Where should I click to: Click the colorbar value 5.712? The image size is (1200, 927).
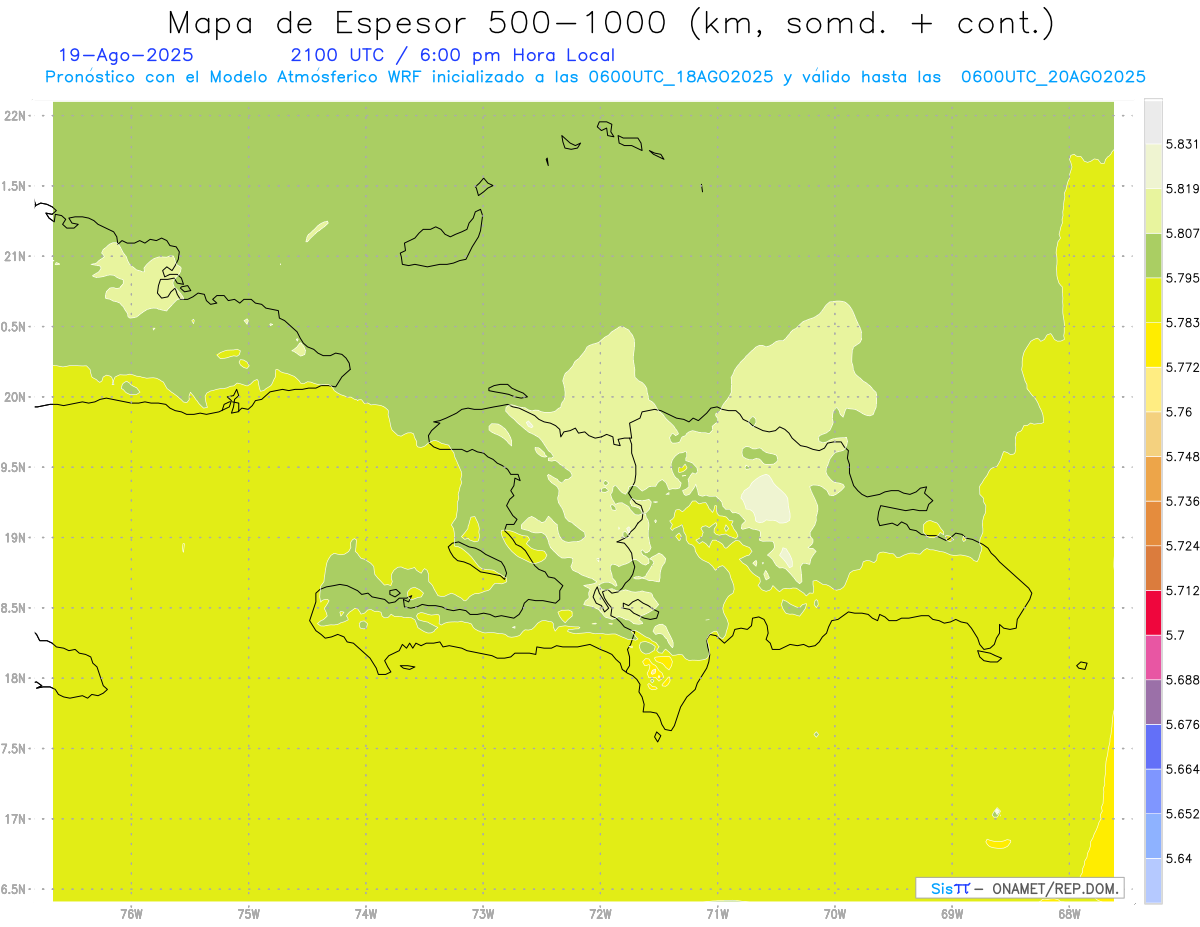tap(1181, 591)
